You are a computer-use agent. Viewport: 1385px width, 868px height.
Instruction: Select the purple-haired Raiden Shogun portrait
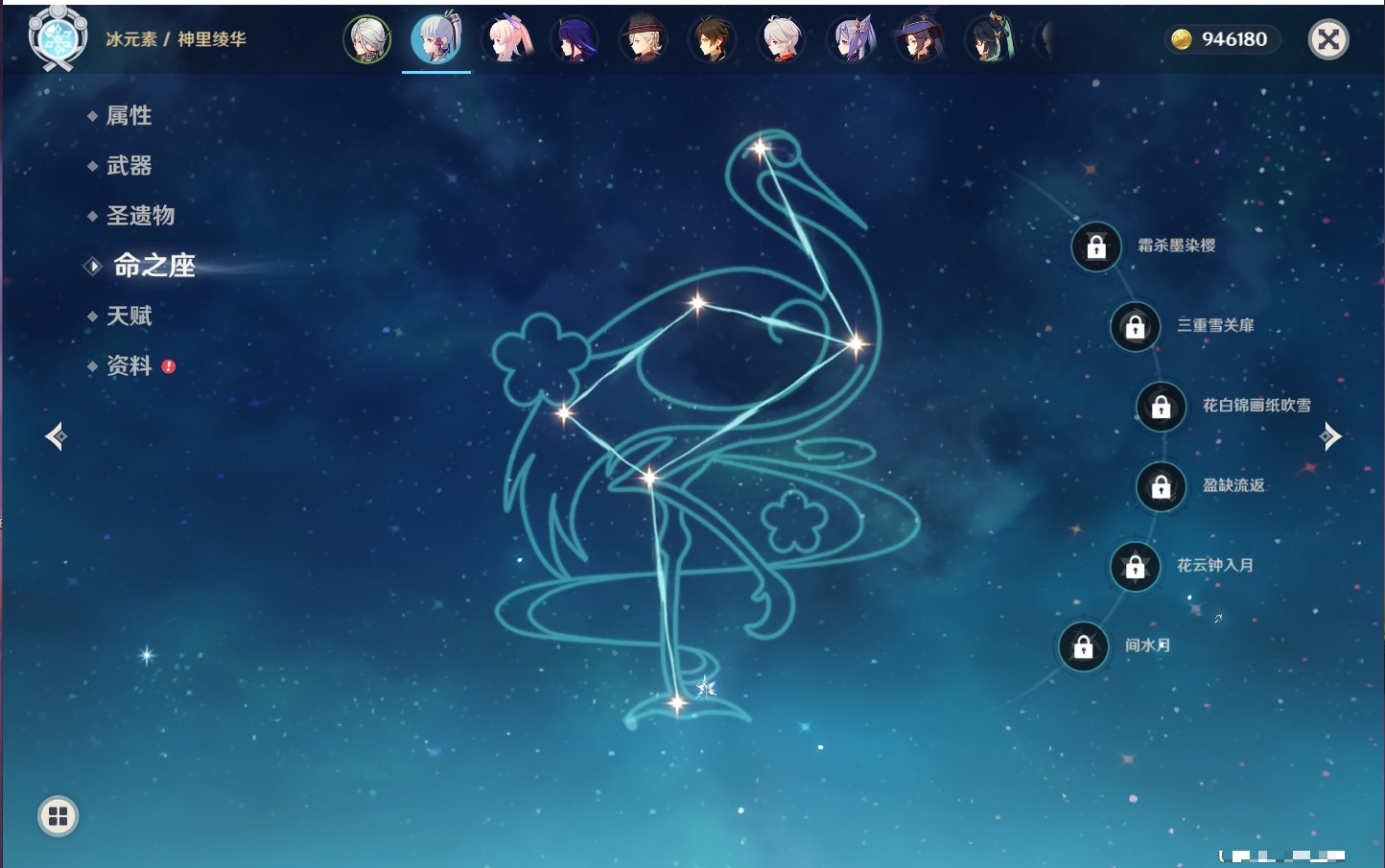point(575,39)
